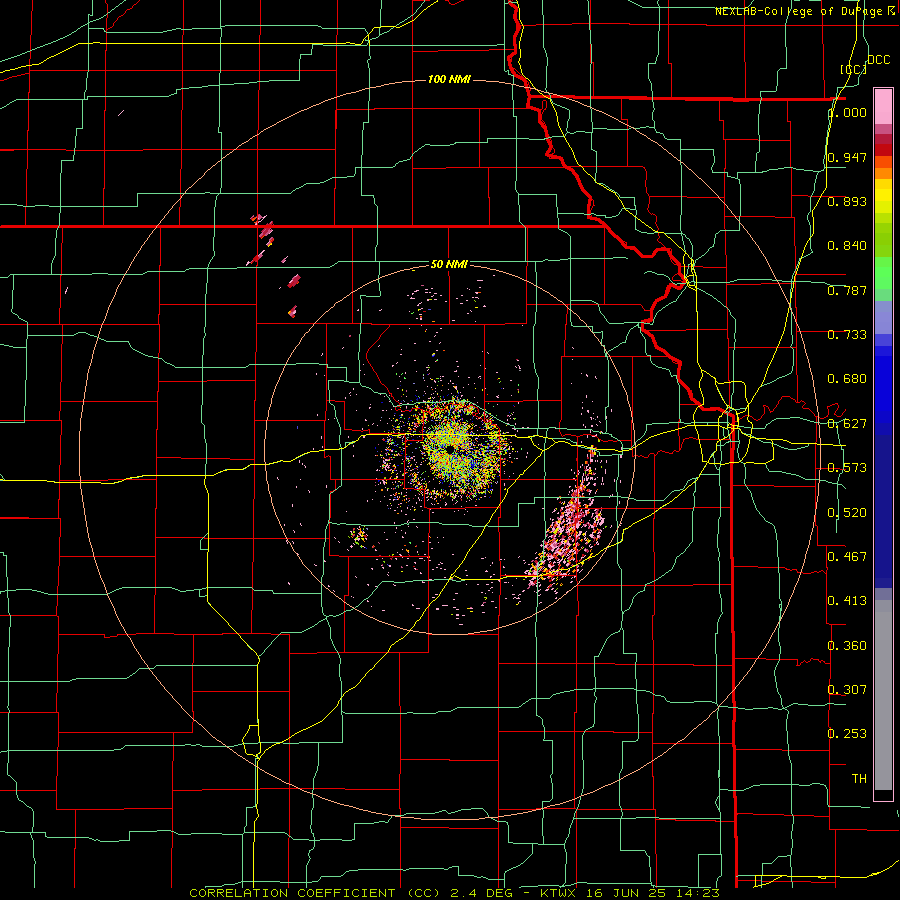Viewport: 900px width, 900px height.
Task: Click the 100 NMI range ring label
Action: click(x=449, y=79)
